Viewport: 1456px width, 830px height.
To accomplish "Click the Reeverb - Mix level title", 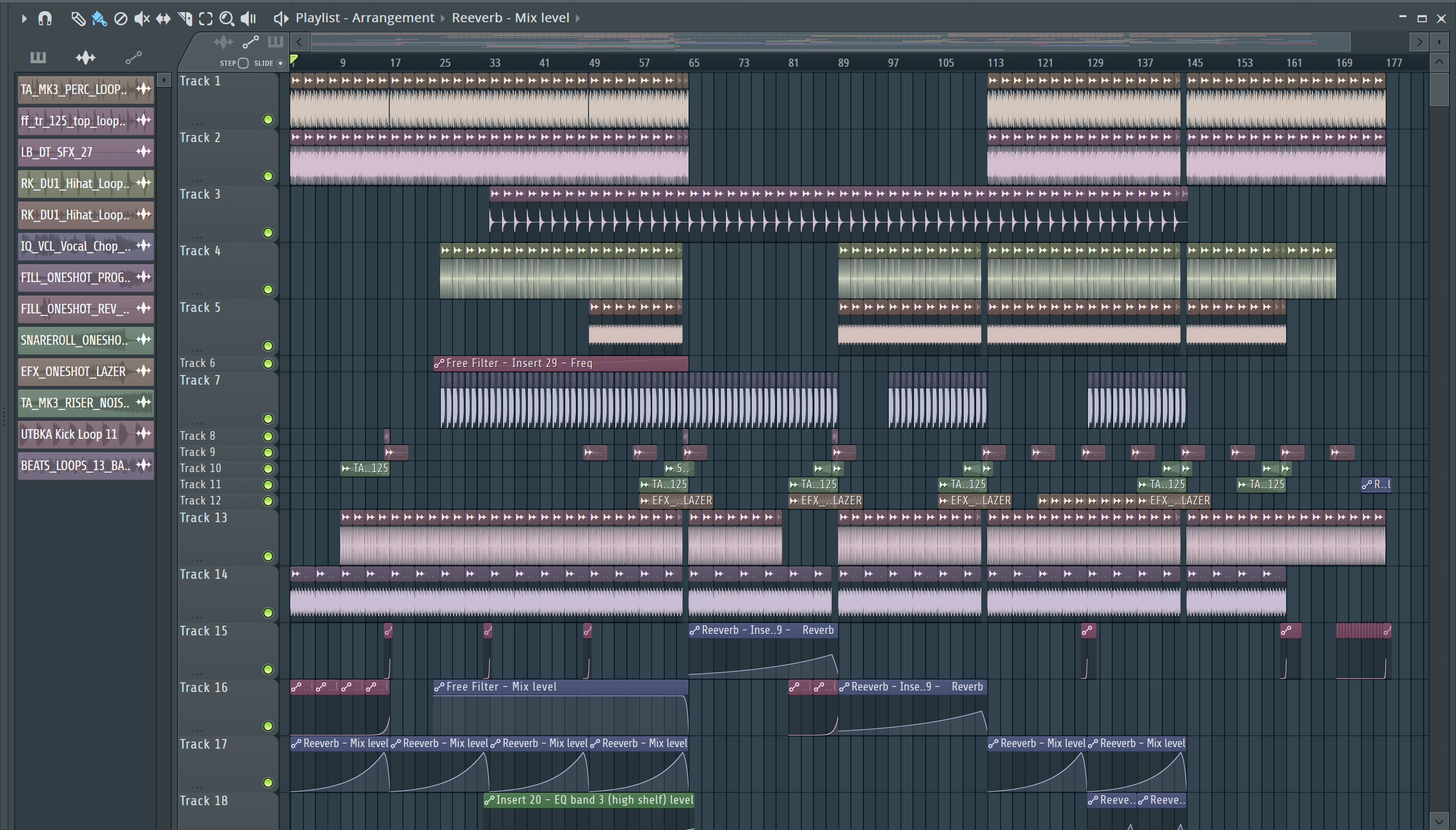I will point(511,18).
